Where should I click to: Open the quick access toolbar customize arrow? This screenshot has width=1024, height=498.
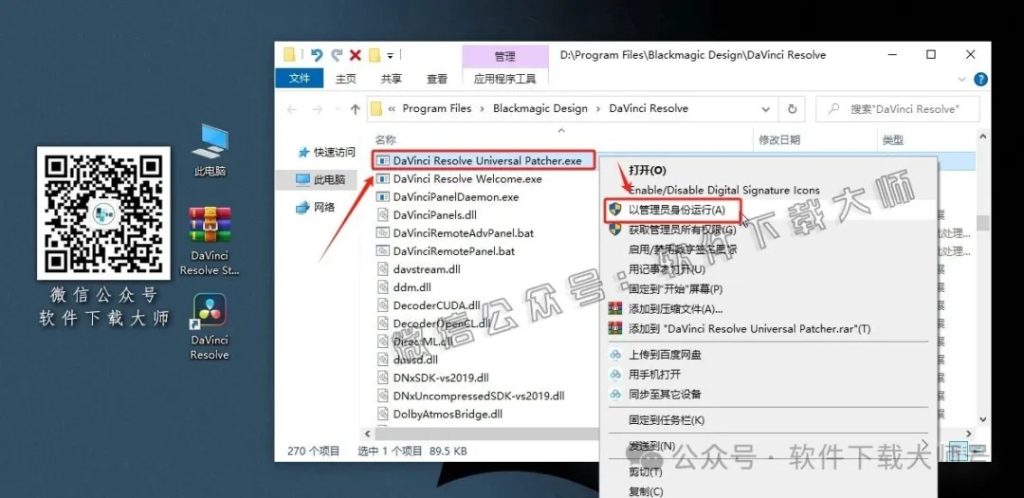tap(390, 55)
